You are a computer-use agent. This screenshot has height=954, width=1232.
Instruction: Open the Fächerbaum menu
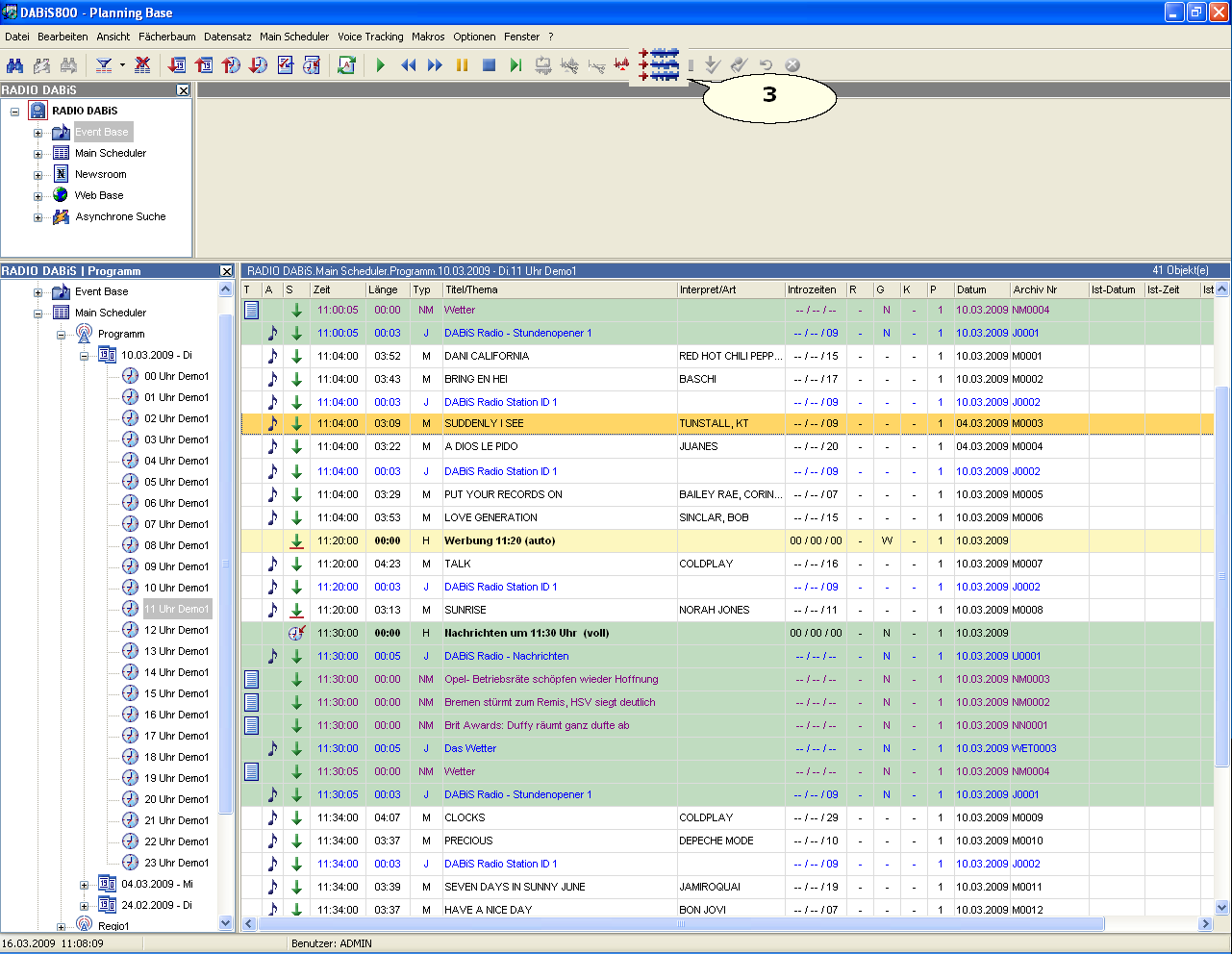[167, 37]
